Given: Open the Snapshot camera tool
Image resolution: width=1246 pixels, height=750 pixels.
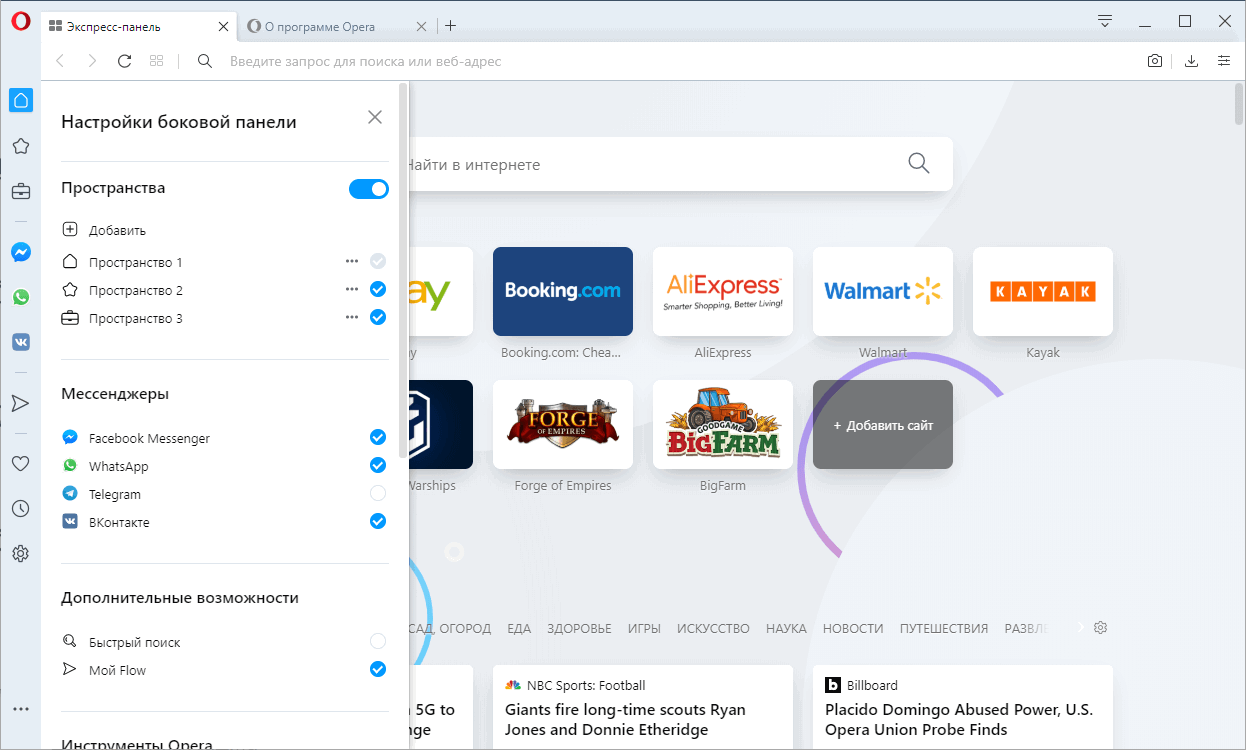Looking at the screenshot, I should (1155, 61).
